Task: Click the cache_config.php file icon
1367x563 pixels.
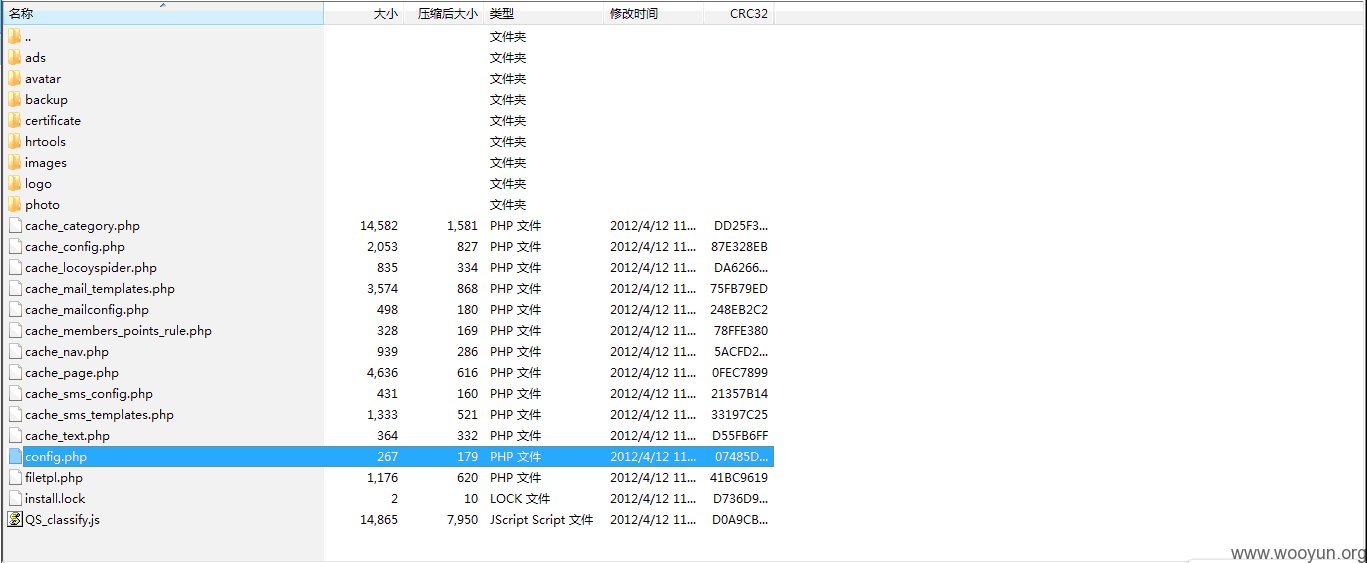Action: [14, 247]
